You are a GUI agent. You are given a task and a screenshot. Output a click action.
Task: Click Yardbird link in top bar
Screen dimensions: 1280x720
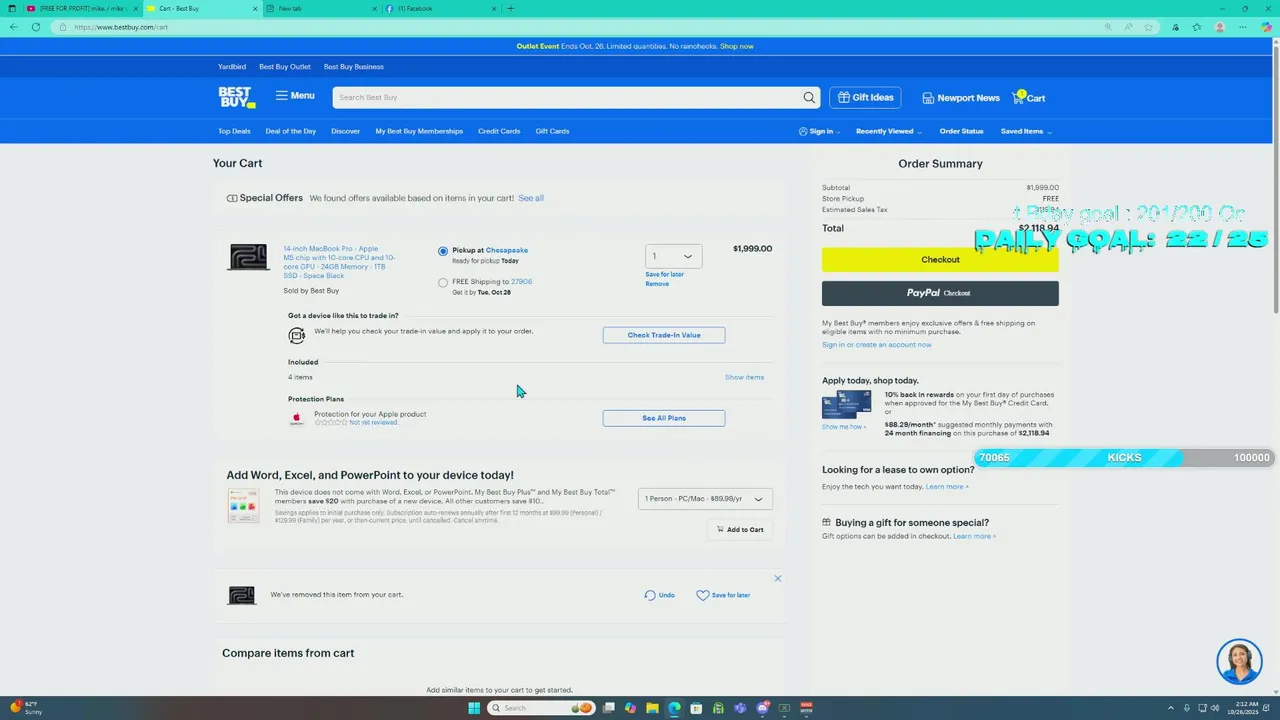pyautogui.click(x=231, y=67)
